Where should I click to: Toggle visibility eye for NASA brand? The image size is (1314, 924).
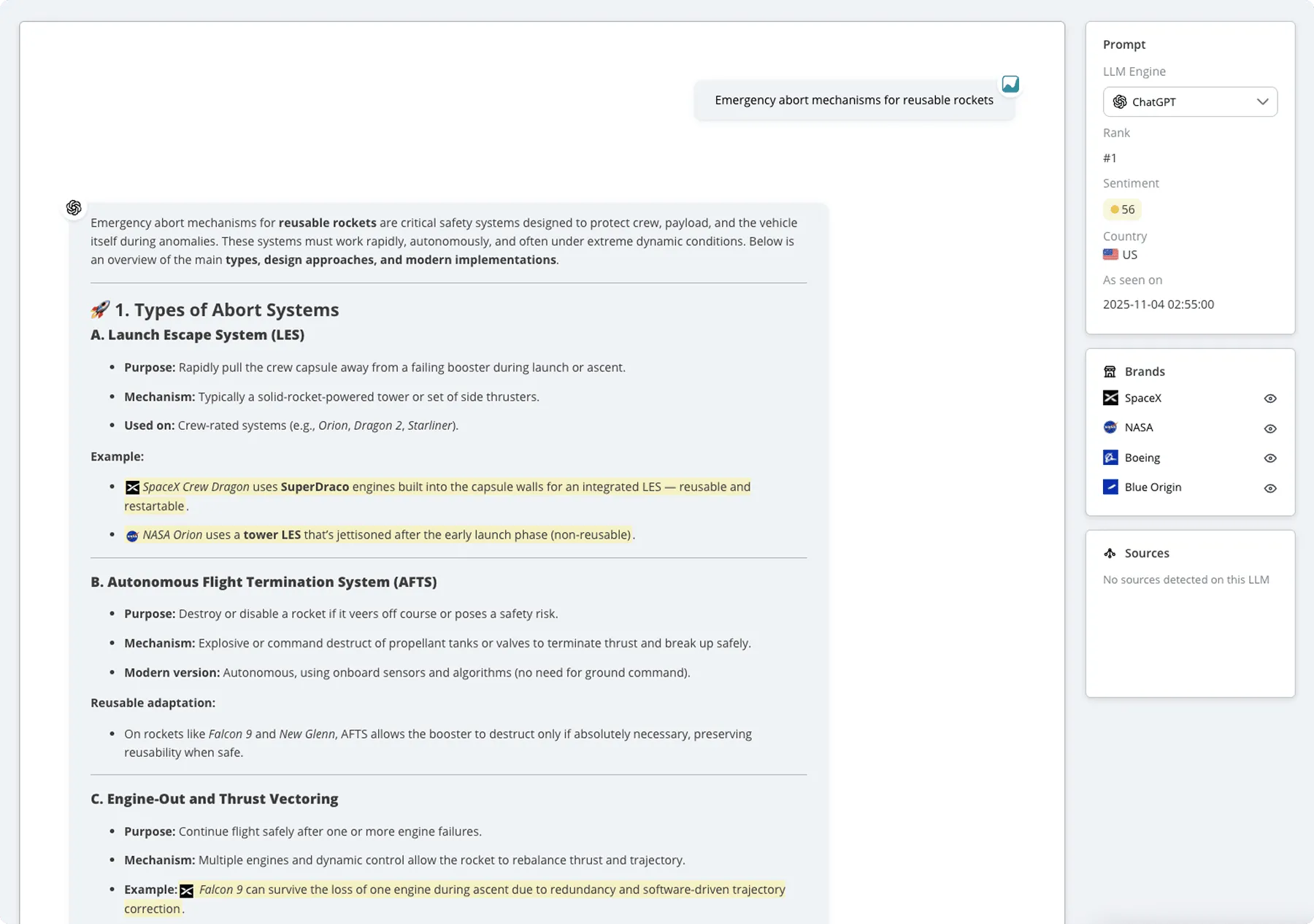[x=1270, y=428]
